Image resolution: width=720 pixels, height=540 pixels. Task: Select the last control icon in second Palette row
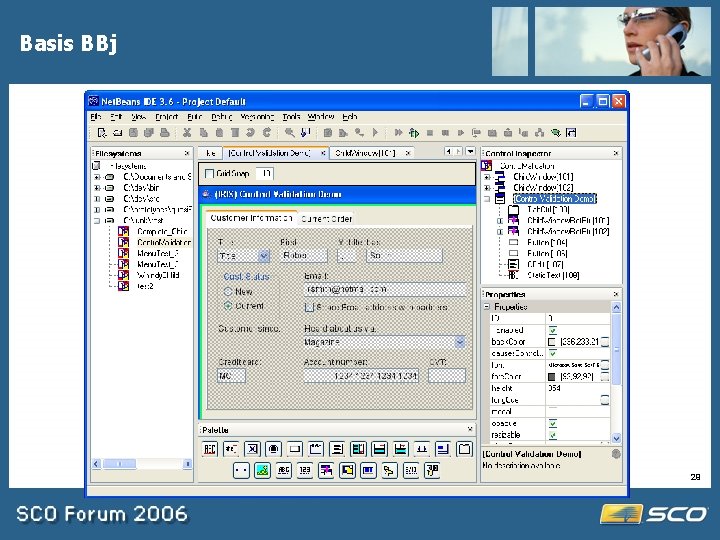pyautogui.click(x=432, y=470)
